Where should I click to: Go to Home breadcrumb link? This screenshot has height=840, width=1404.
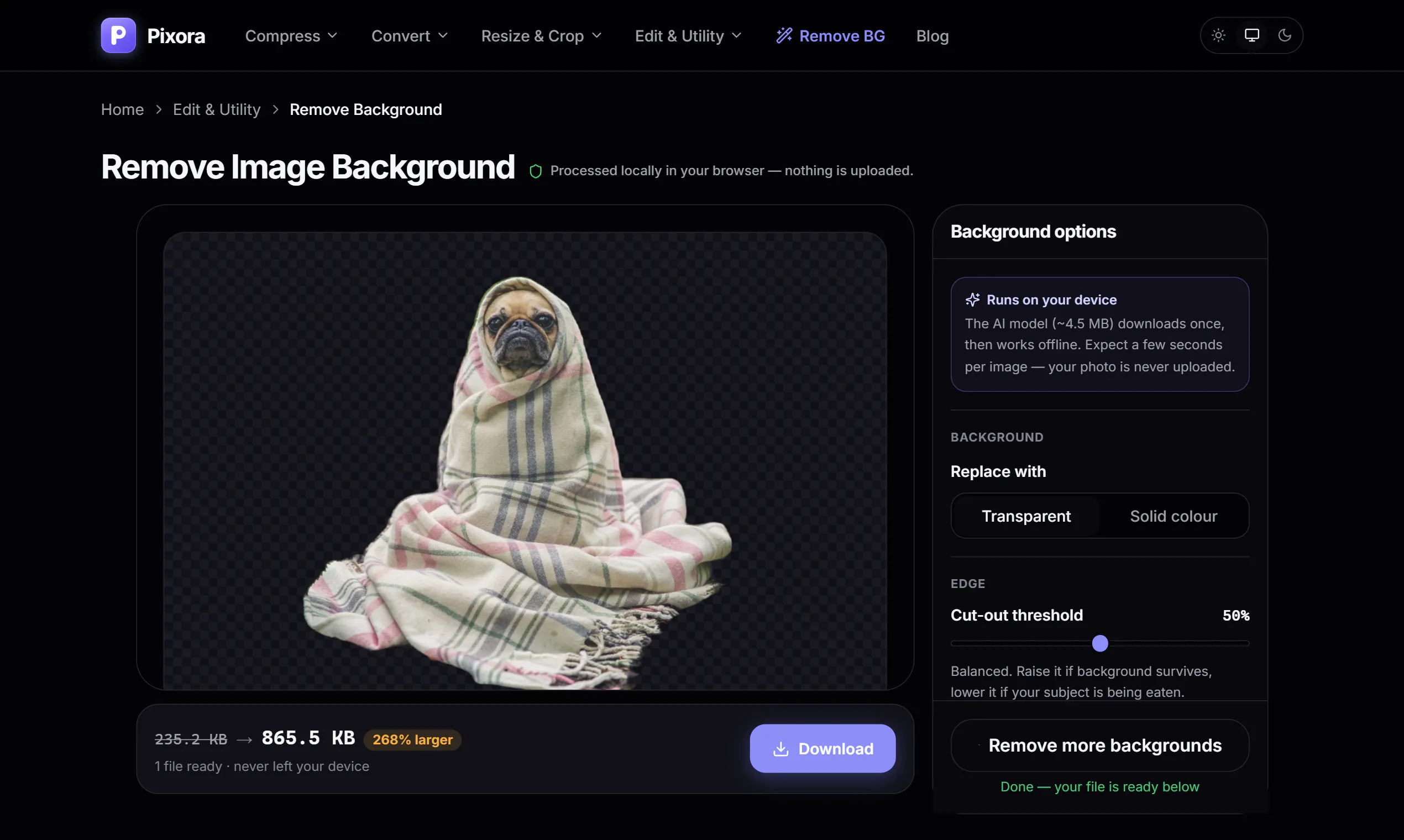pyautogui.click(x=122, y=109)
